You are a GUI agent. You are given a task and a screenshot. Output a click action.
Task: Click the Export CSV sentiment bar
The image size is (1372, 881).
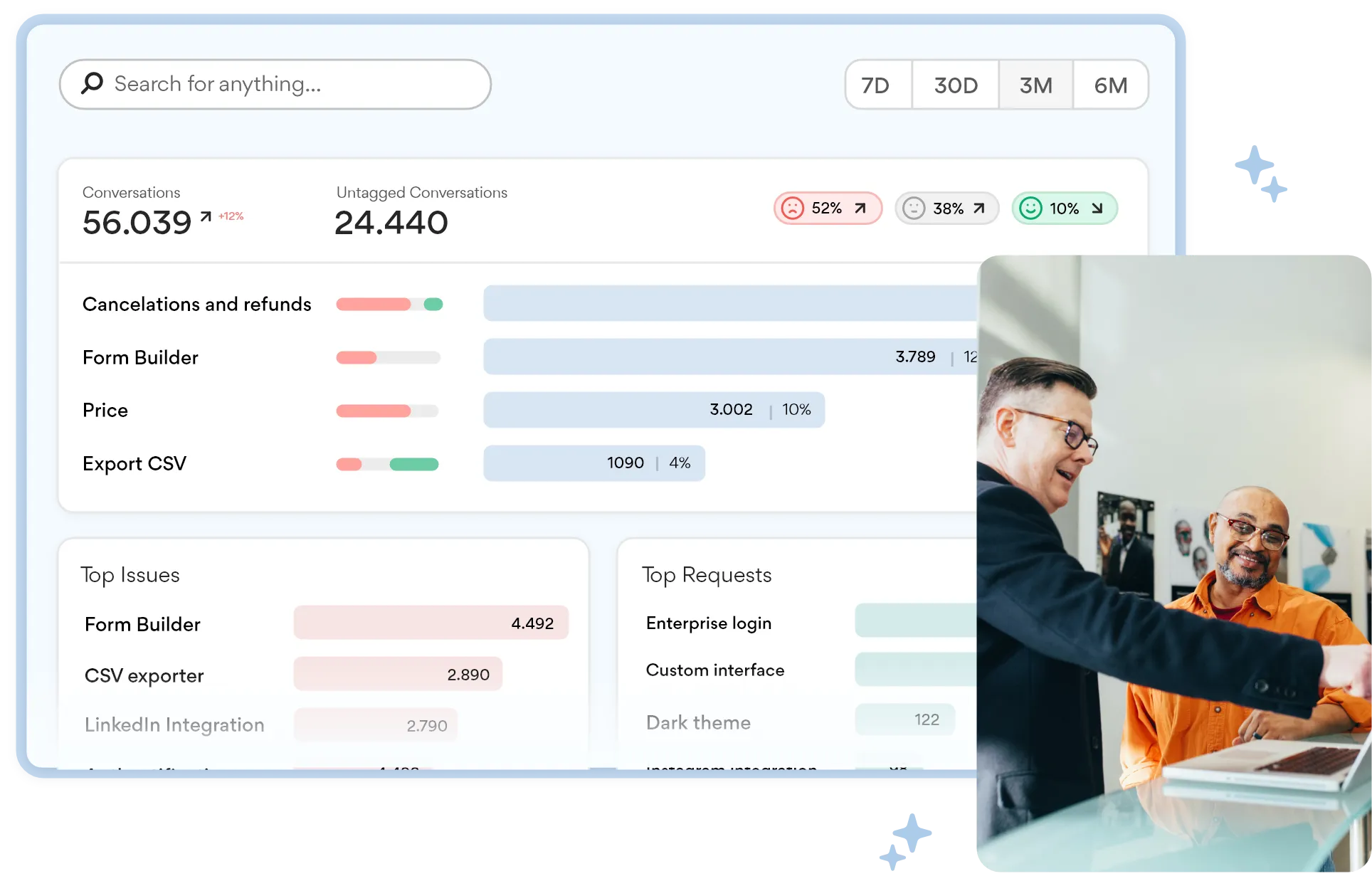click(387, 465)
